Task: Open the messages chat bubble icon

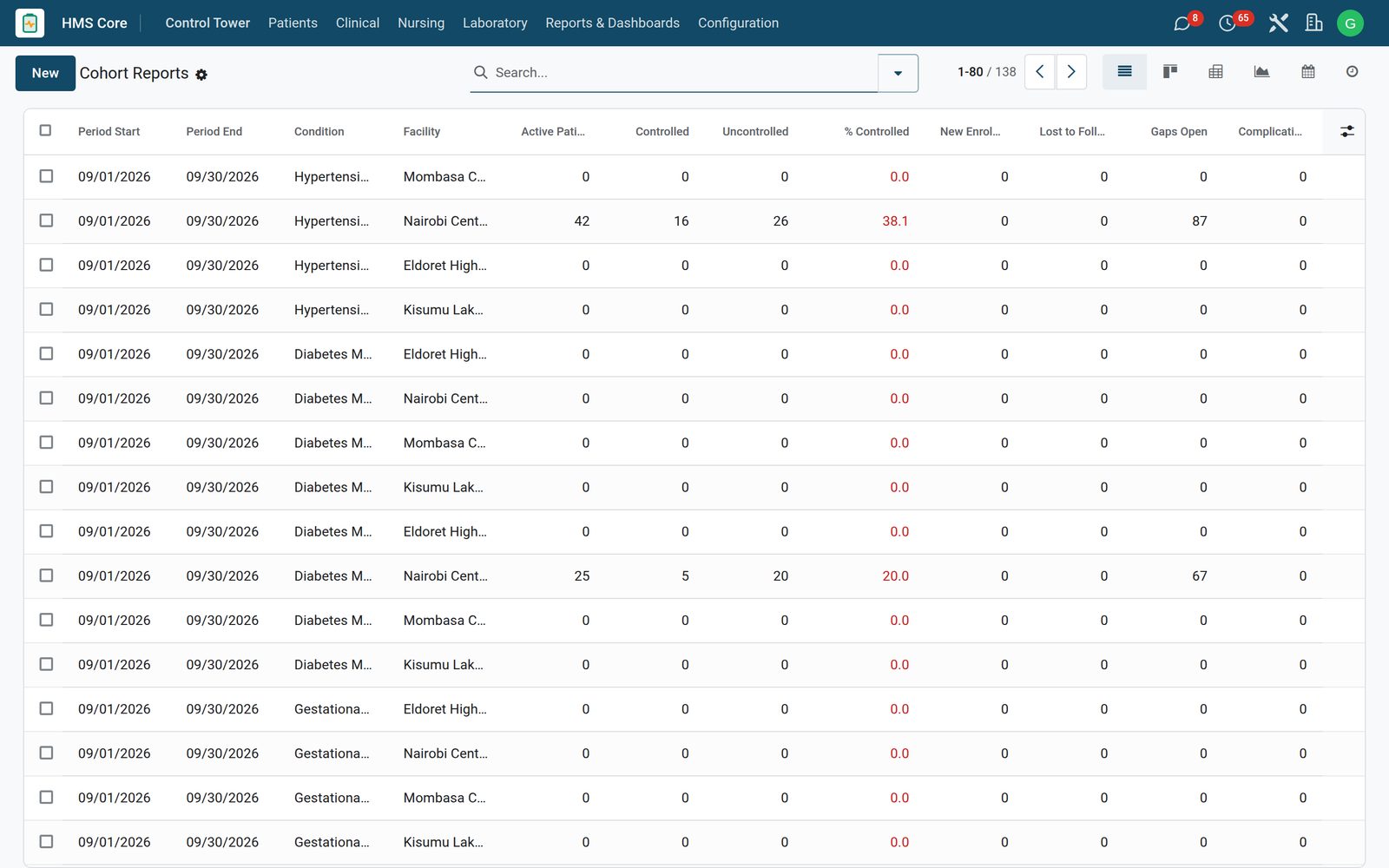Action: [x=1182, y=23]
